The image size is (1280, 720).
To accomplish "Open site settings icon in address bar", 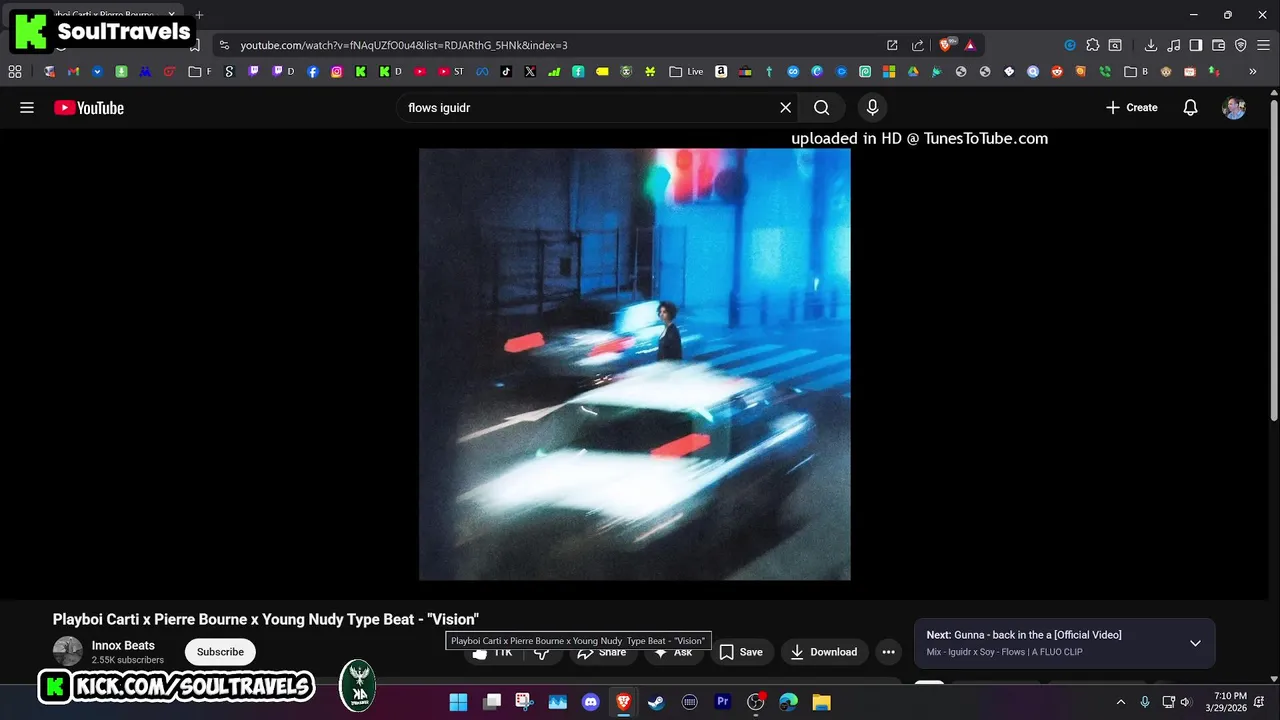I will (224, 45).
